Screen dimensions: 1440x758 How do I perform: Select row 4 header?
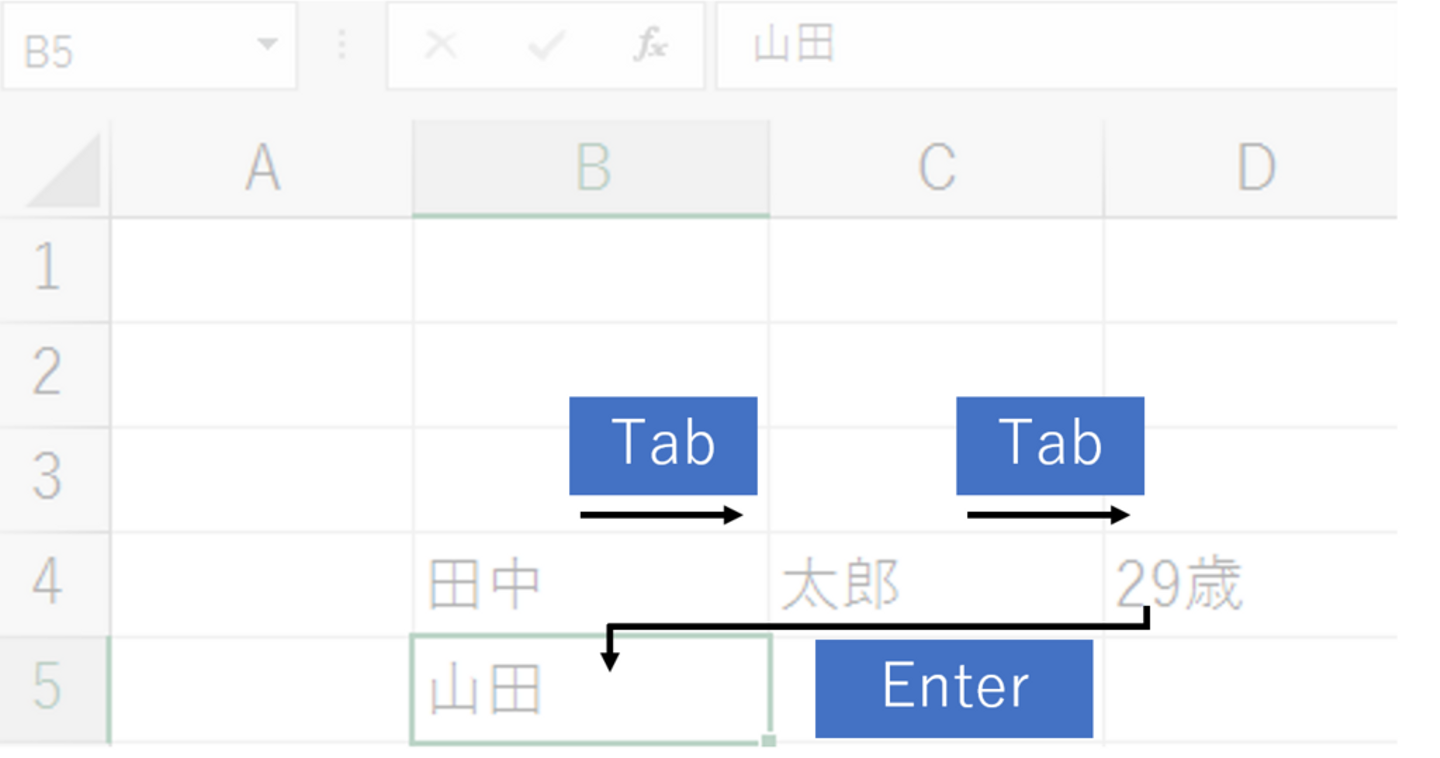[x=48, y=583]
